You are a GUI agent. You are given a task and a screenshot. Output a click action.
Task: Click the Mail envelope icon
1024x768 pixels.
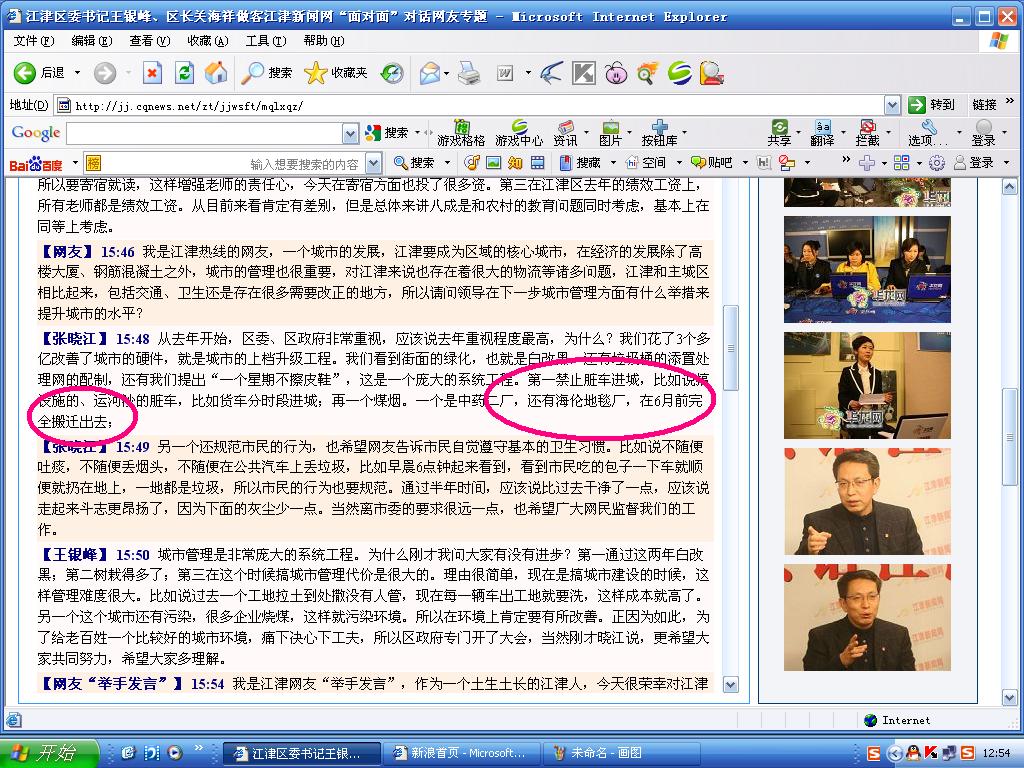coord(430,72)
